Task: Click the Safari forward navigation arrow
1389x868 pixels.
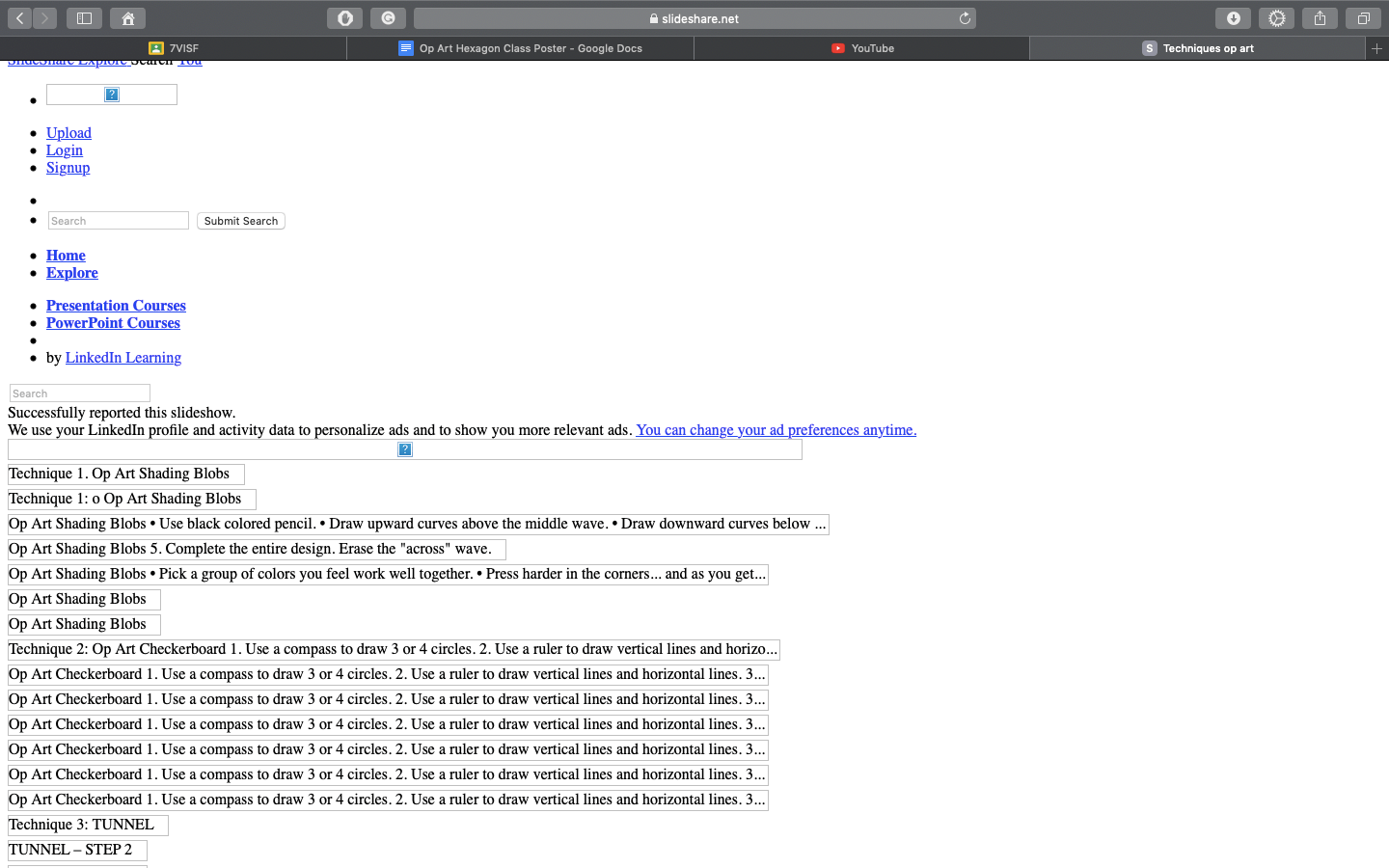Action: point(44,17)
